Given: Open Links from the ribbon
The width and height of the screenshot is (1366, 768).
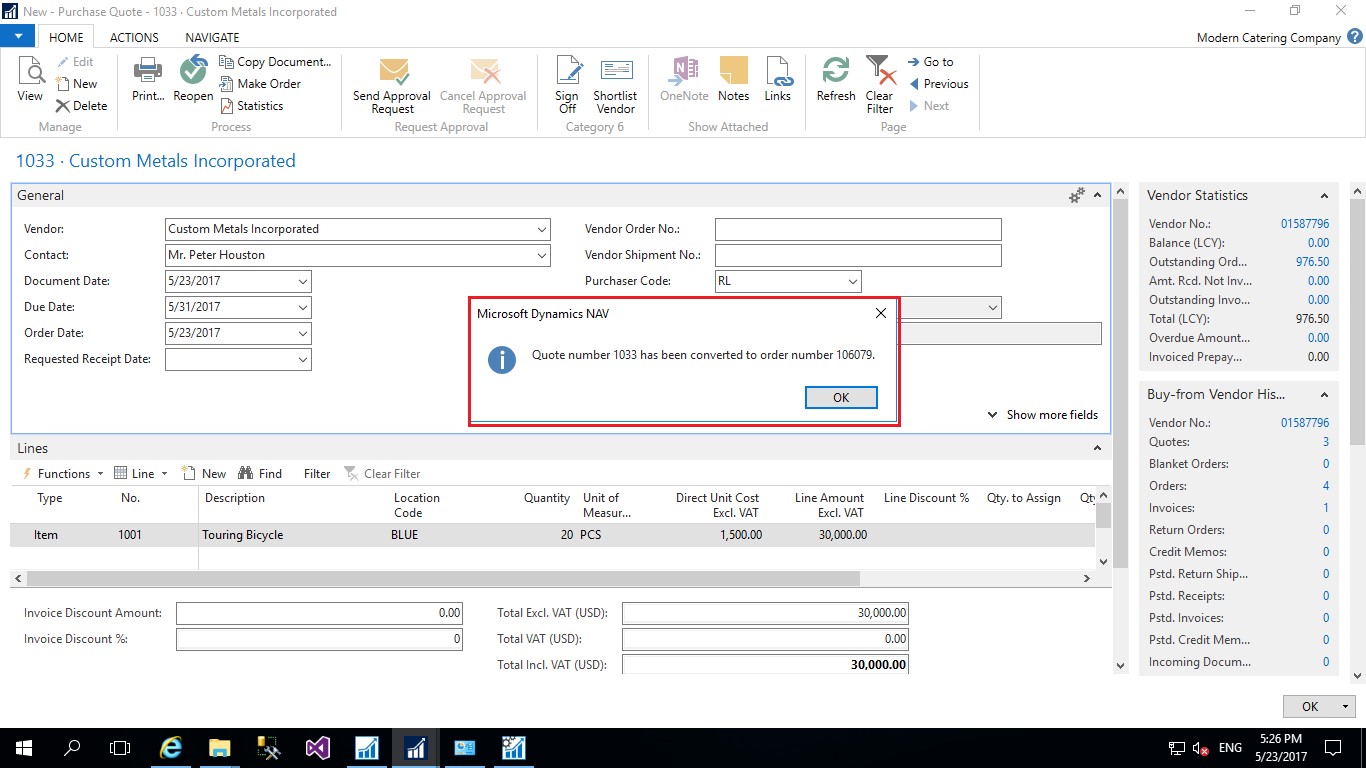Looking at the screenshot, I should coord(778,79).
